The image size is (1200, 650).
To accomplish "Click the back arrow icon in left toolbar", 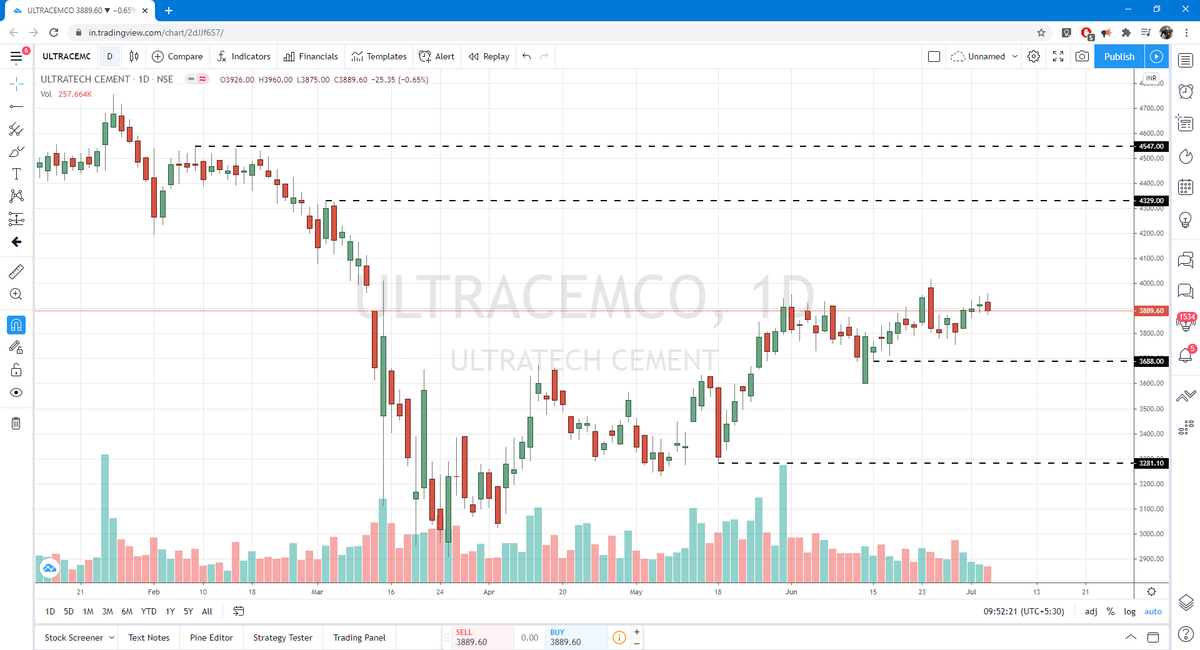I will (16, 242).
